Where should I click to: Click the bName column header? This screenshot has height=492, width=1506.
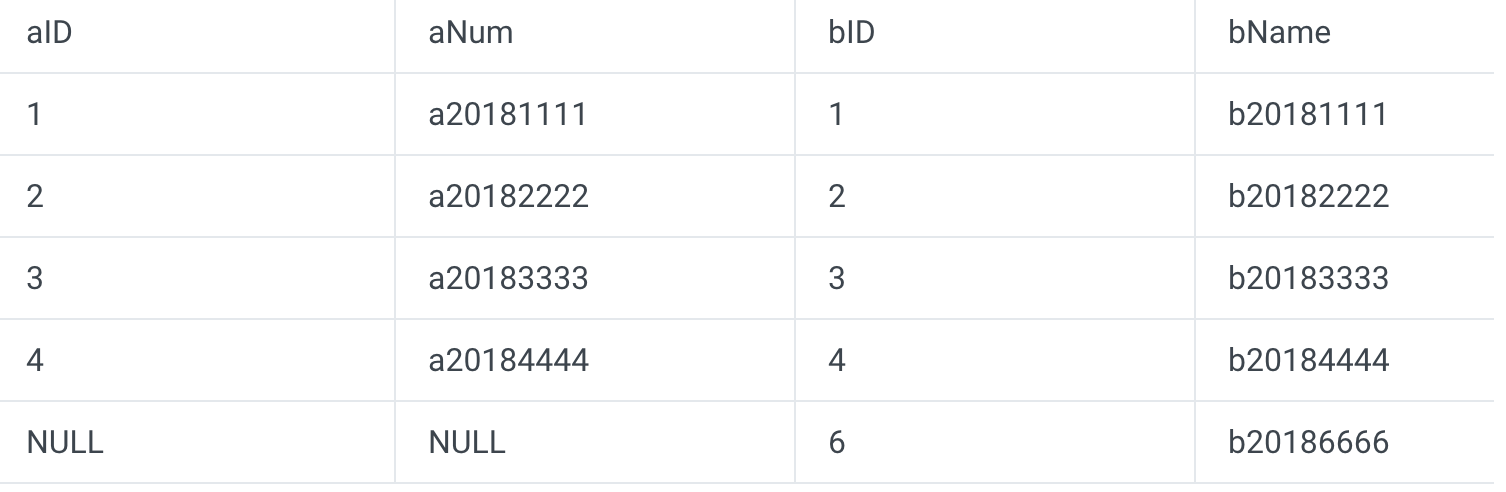[x=1279, y=32]
